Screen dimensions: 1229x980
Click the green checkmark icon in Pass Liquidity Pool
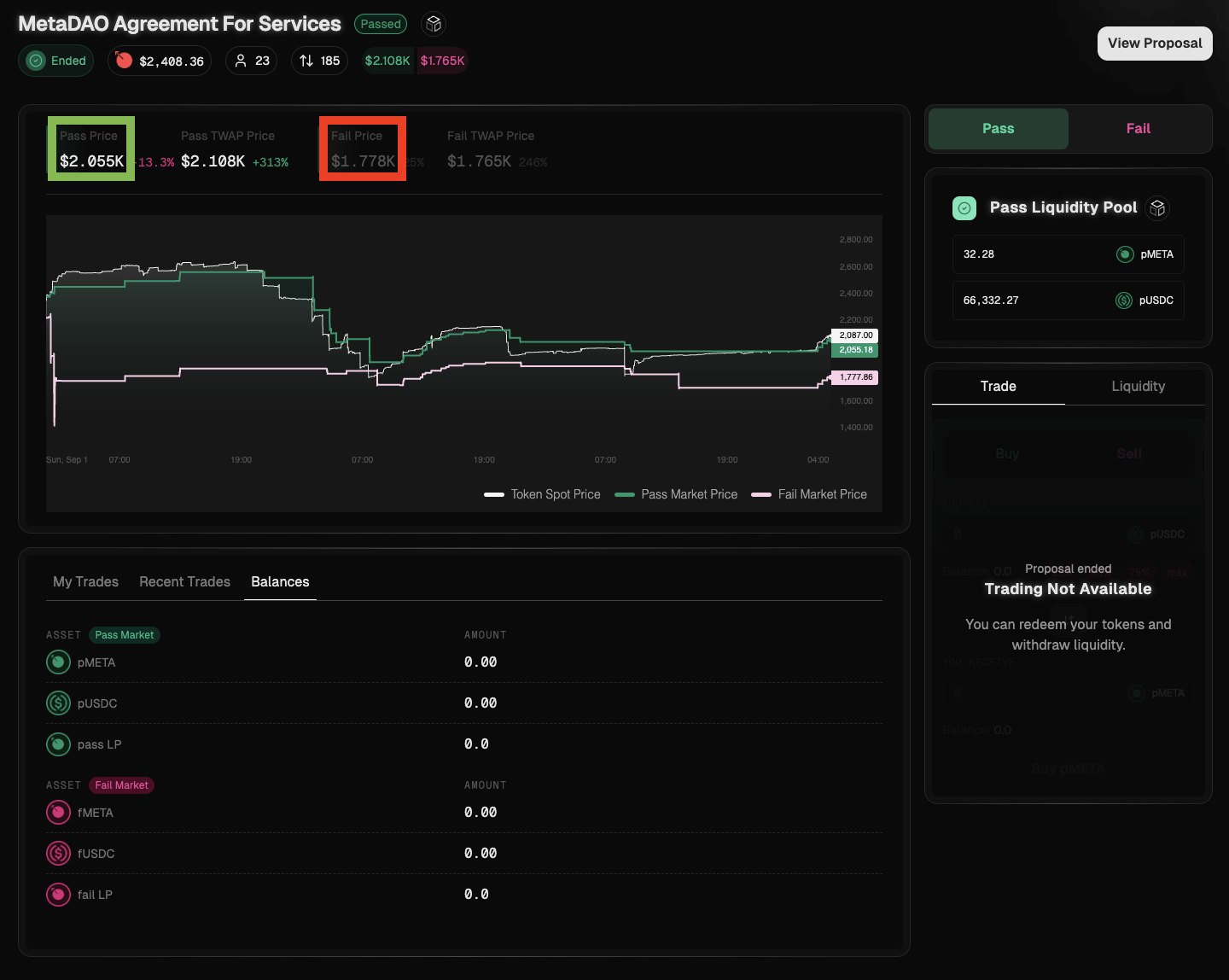click(964, 207)
